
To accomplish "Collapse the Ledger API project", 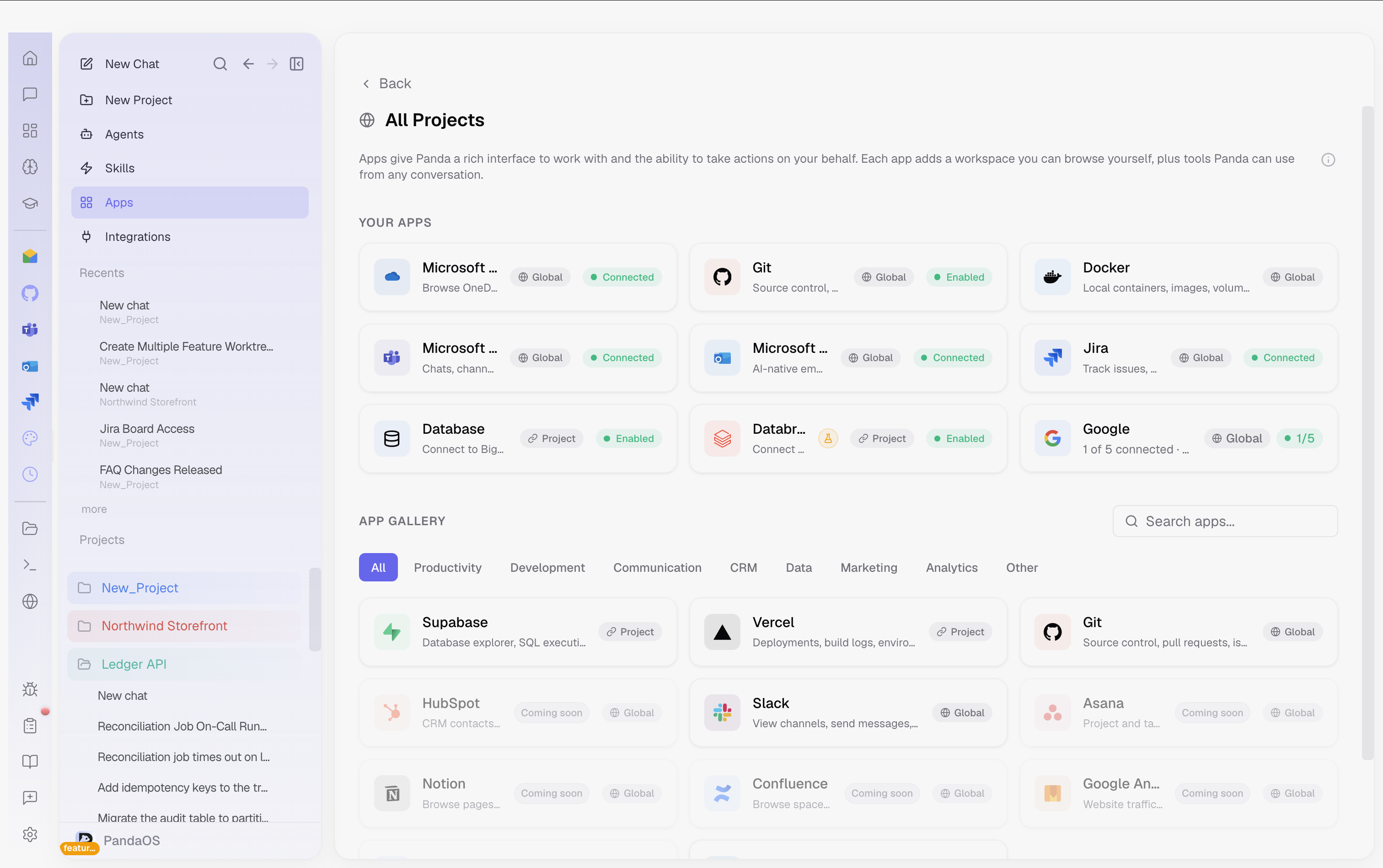I will pos(184,664).
